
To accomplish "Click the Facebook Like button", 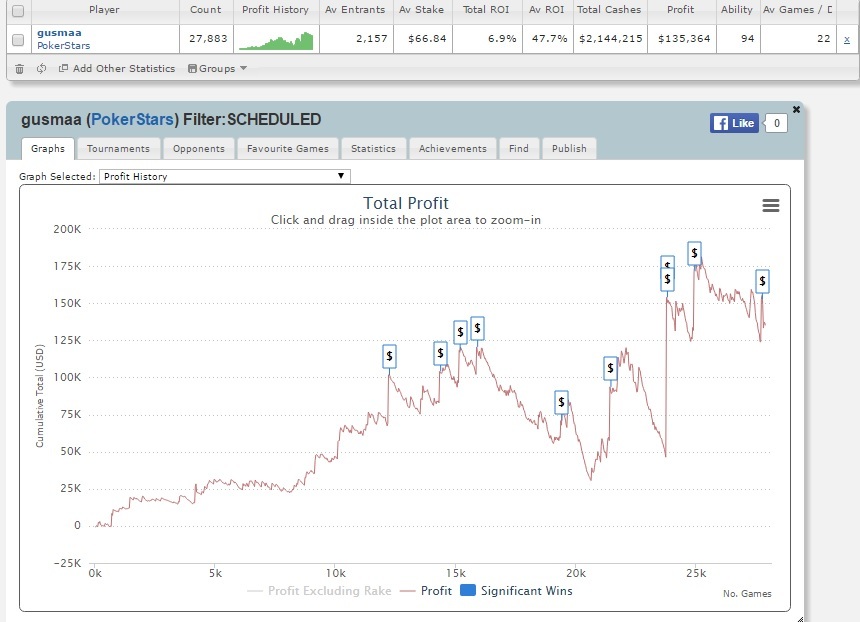I will point(734,123).
